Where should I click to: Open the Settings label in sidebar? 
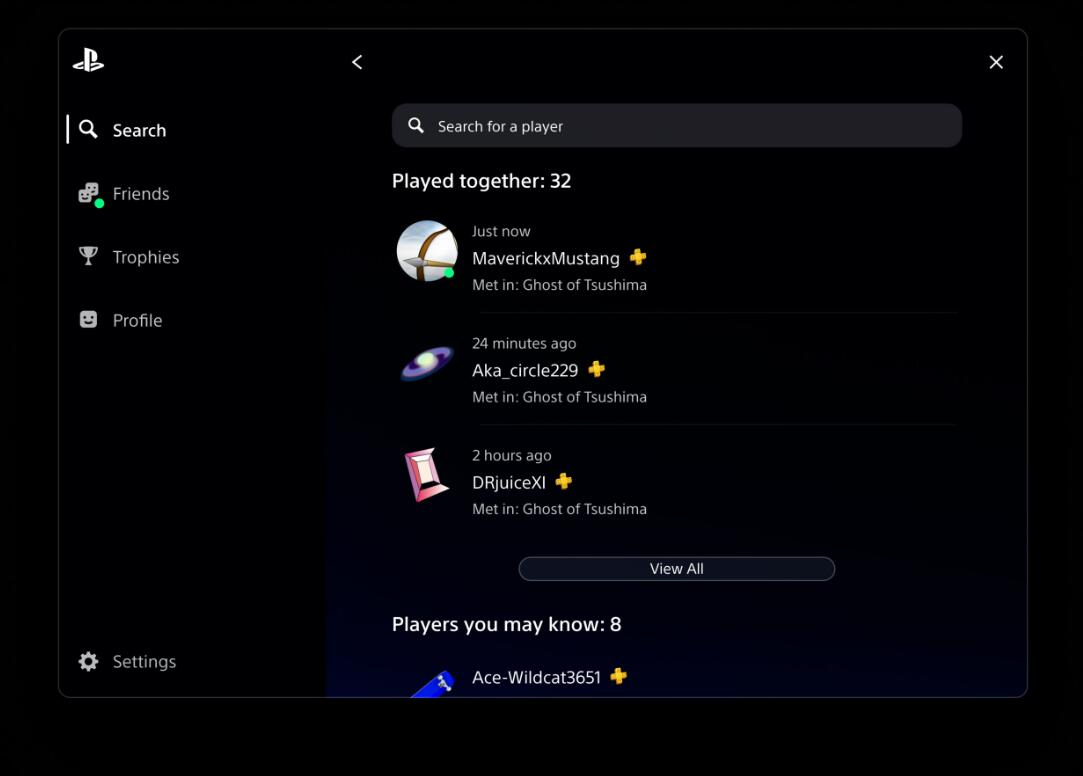point(144,662)
